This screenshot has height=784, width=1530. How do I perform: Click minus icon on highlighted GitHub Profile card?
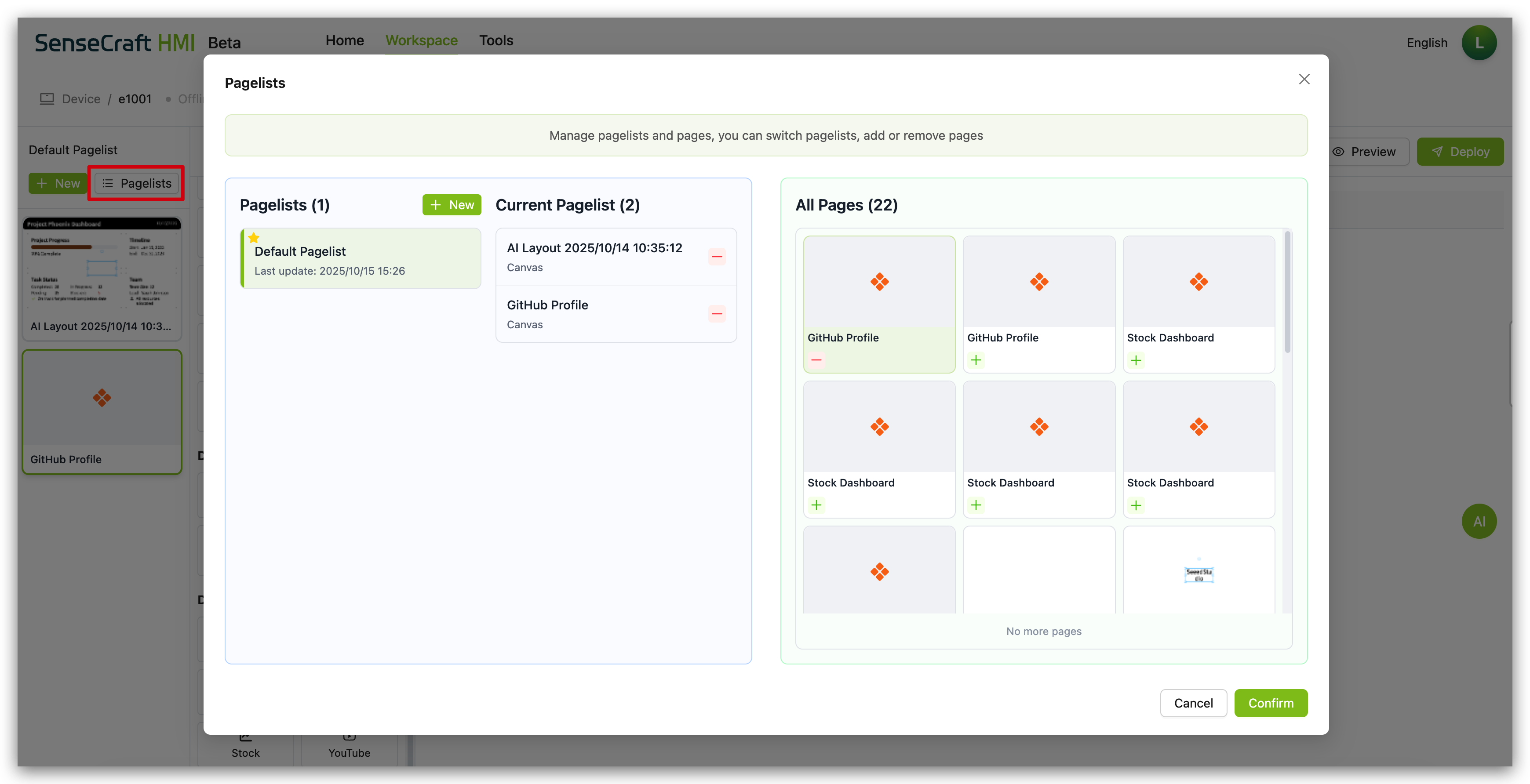[x=816, y=360]
